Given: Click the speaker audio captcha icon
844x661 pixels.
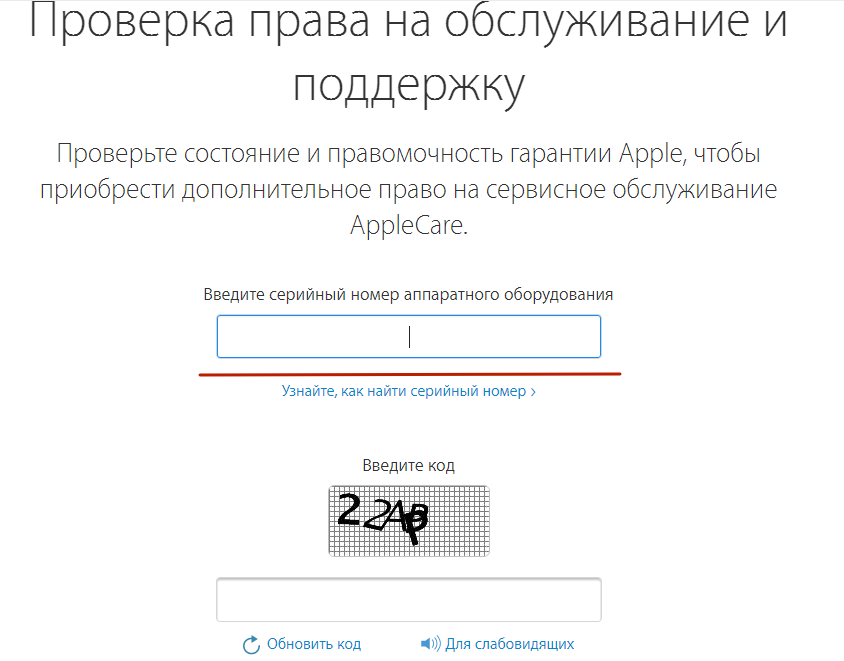Looking at the screenshot, I should click(x=431, y=643).
